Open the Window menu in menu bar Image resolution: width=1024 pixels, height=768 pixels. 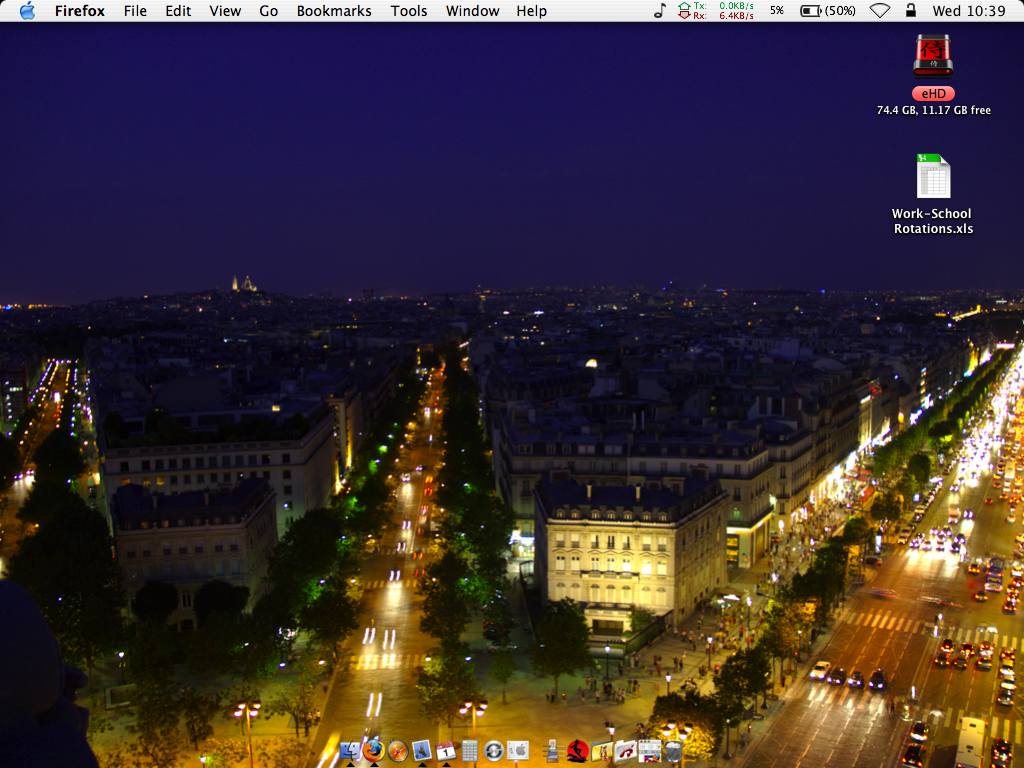tap(472, 11)
